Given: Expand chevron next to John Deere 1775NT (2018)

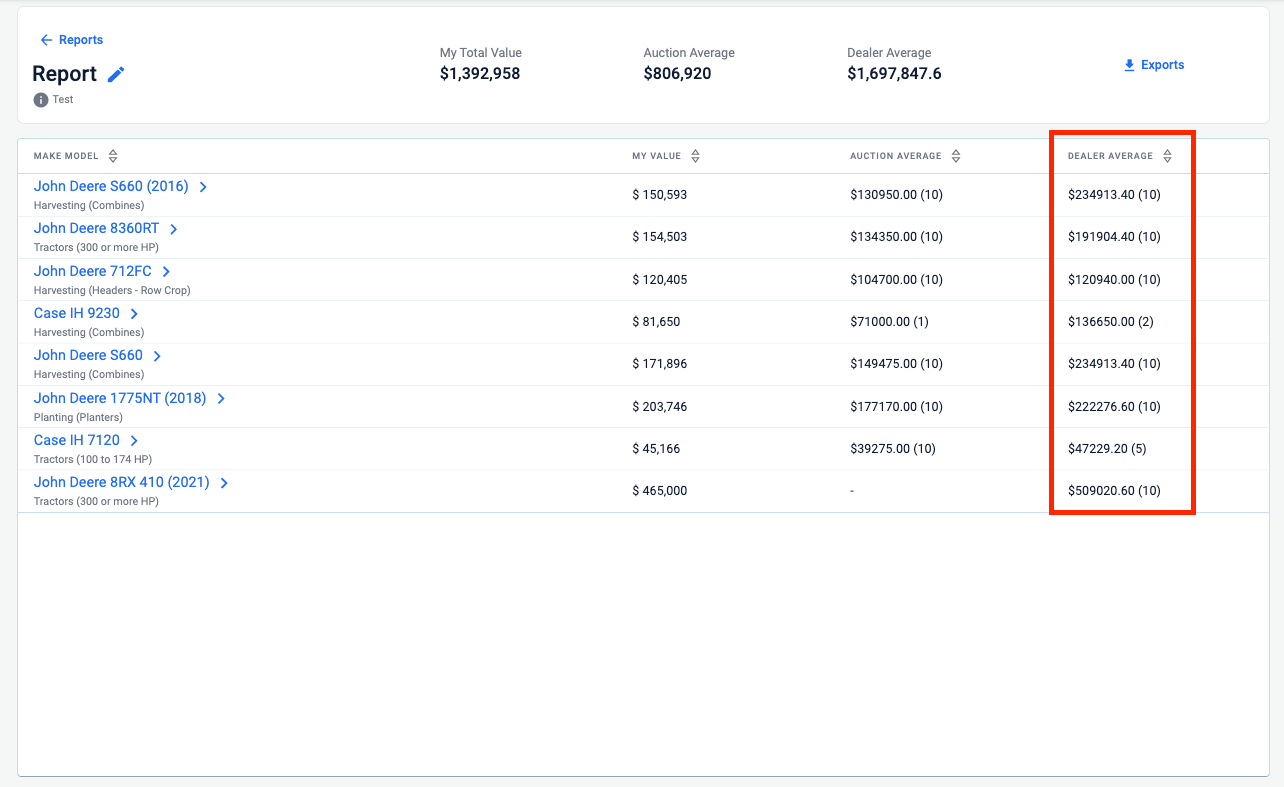Looking at the screenshot, I should pos(221,399).
